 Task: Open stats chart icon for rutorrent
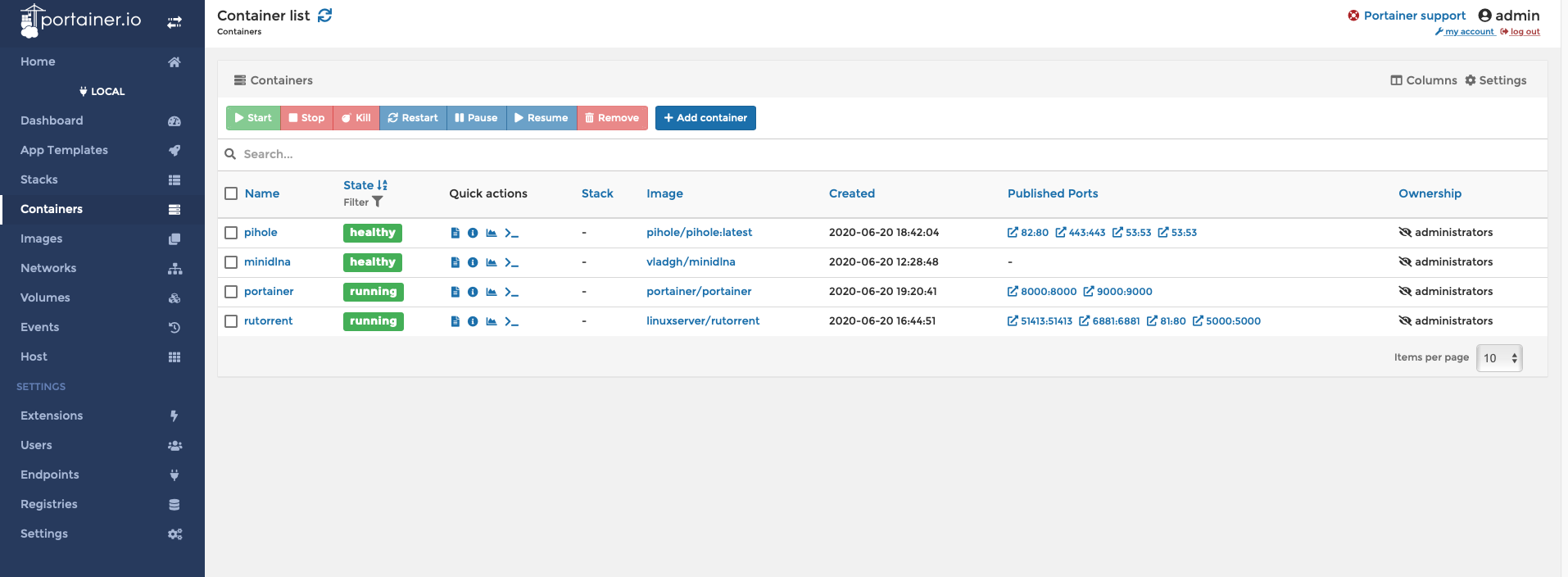pos(492,321)
